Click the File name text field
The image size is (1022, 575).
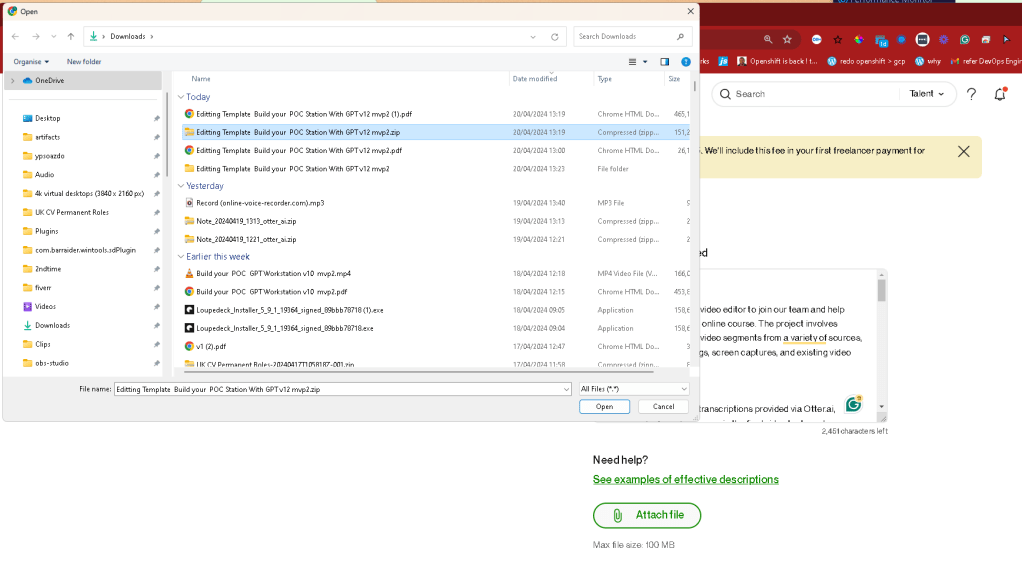point(338,389)
